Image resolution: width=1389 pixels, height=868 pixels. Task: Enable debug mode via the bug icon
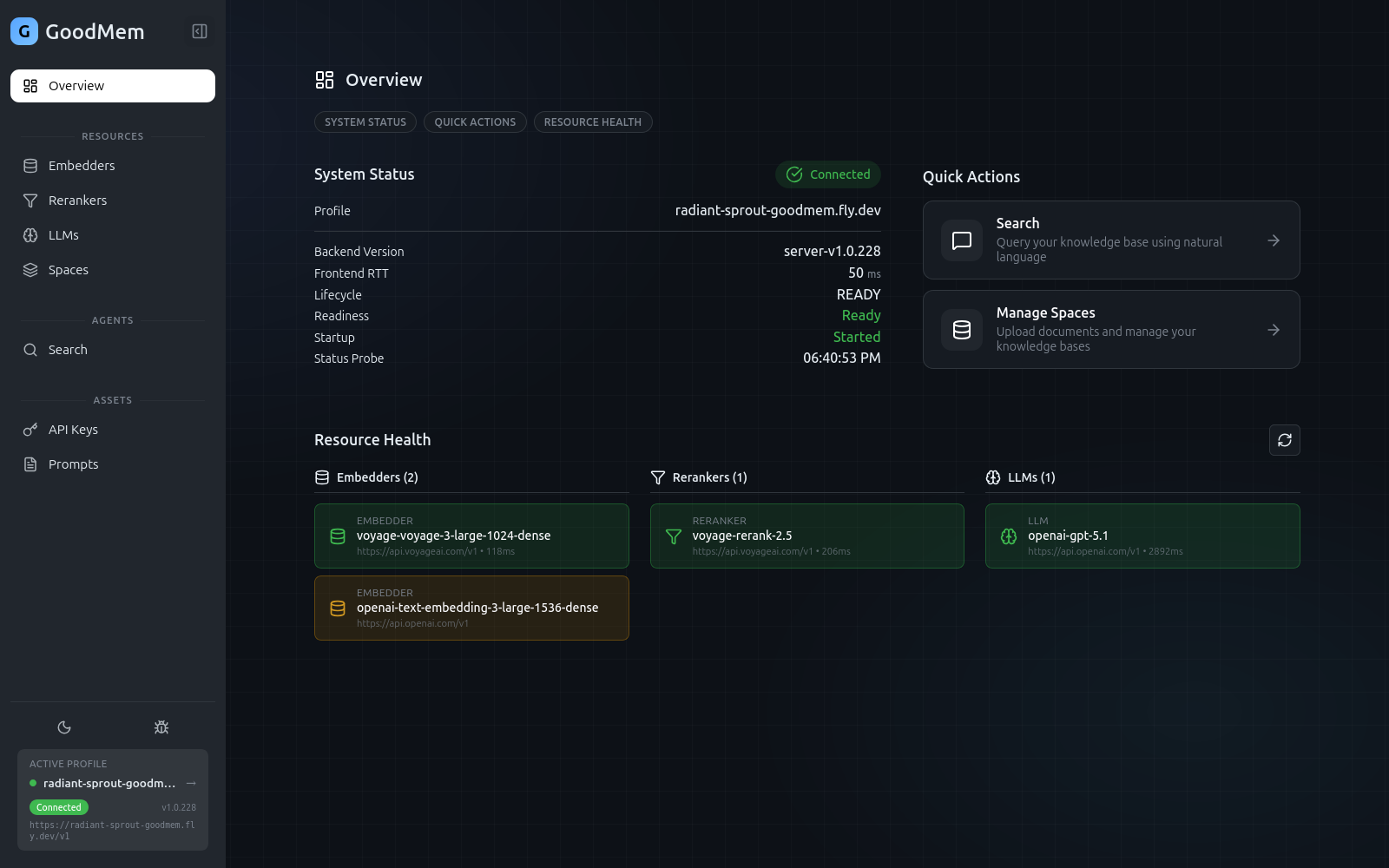click(x=161, y=727)
